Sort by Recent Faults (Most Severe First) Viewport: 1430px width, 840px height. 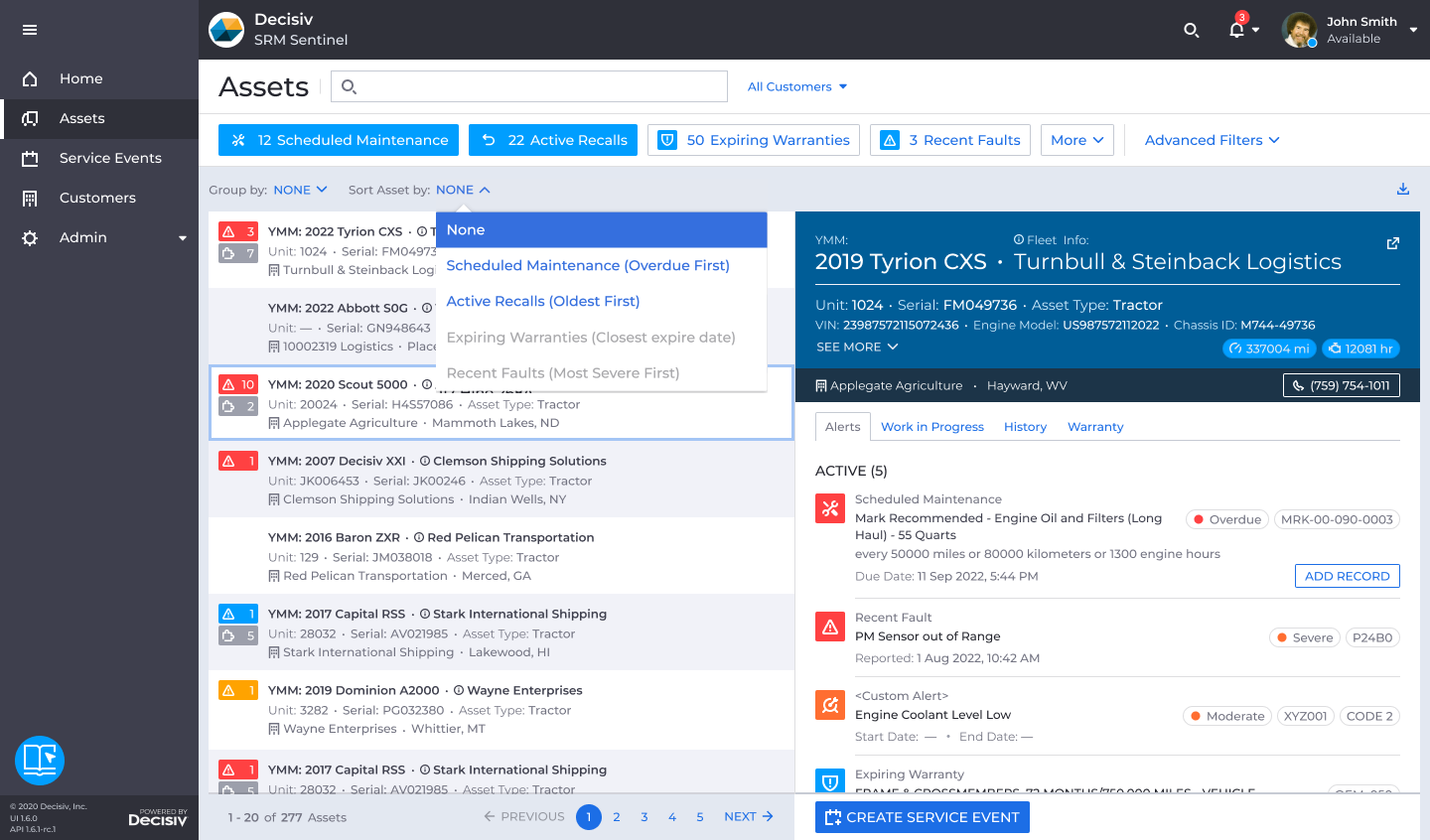pyautogui.click(x=602, y=373)
